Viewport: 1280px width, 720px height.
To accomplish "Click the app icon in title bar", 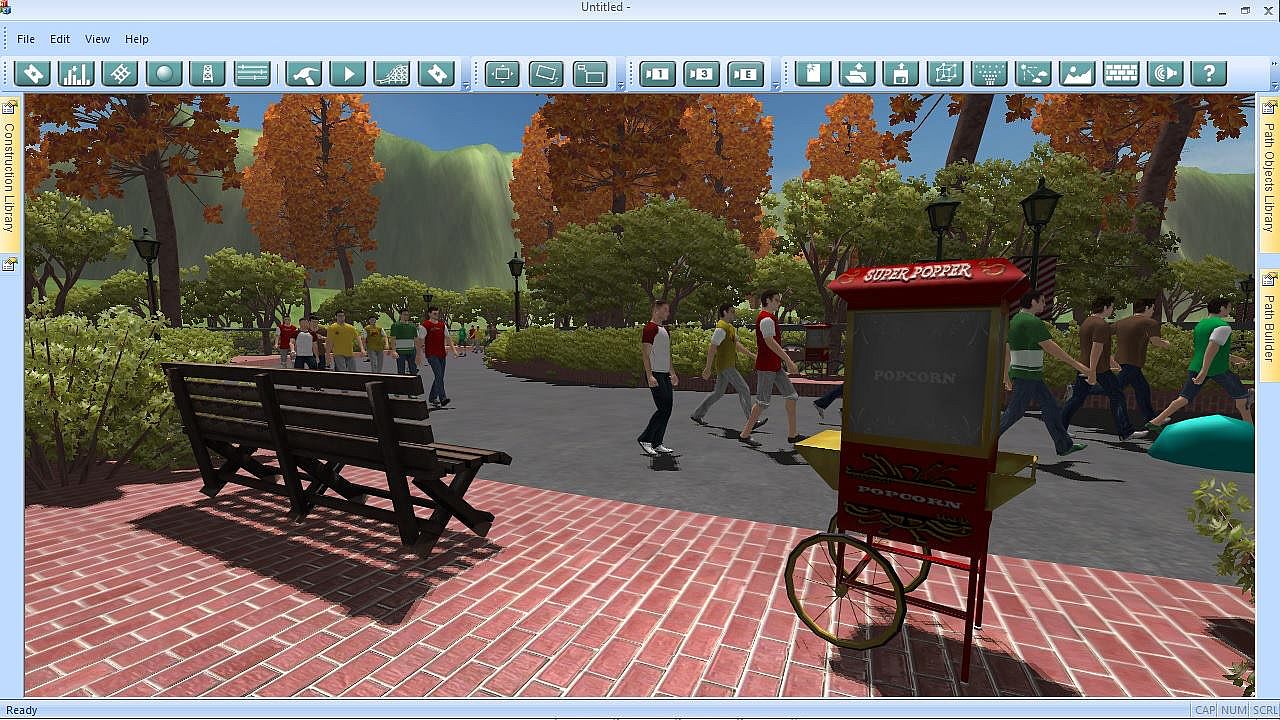I will click(x=6, y=8).
